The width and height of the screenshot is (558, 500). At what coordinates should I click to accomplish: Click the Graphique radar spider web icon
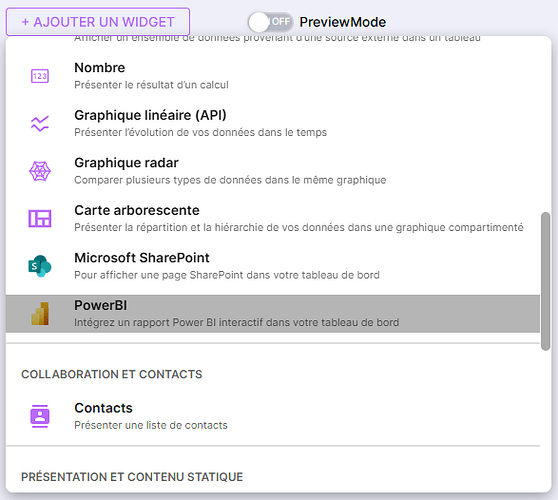pos(40,171)
